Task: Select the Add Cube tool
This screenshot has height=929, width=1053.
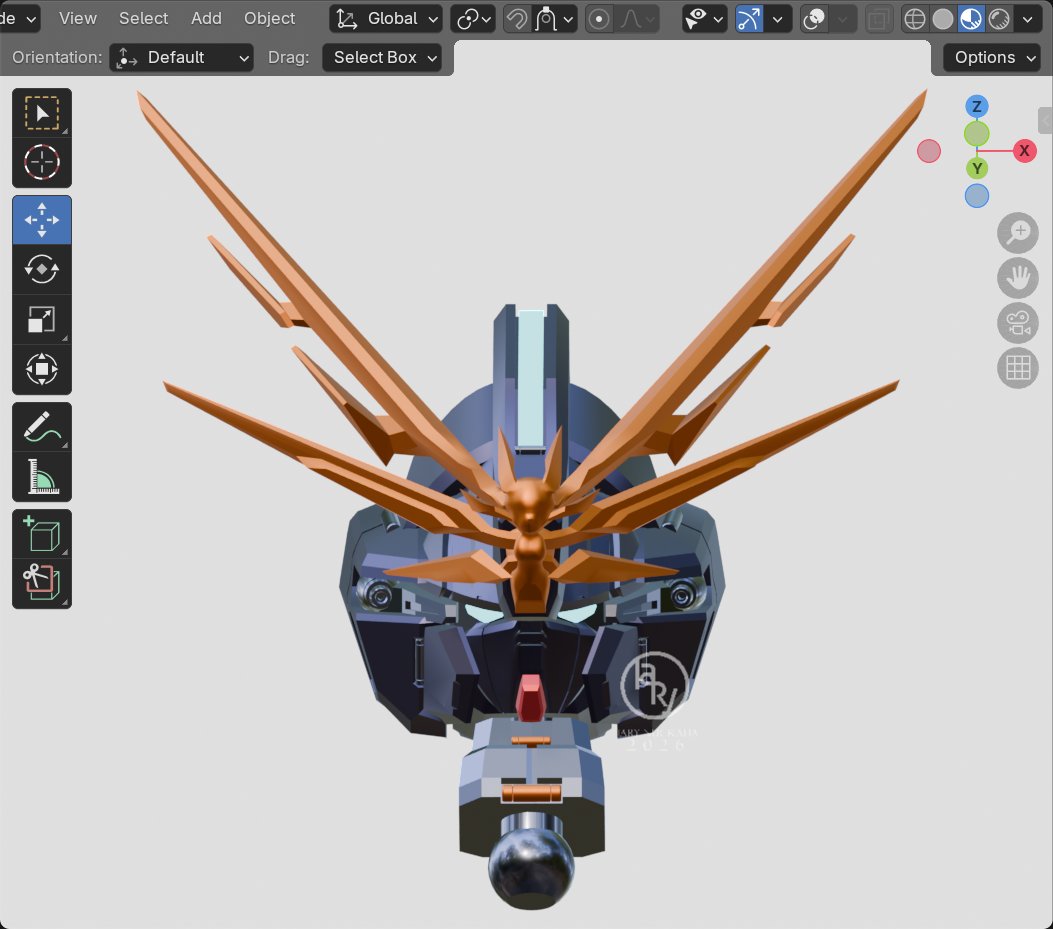Action: click(42, 535)
